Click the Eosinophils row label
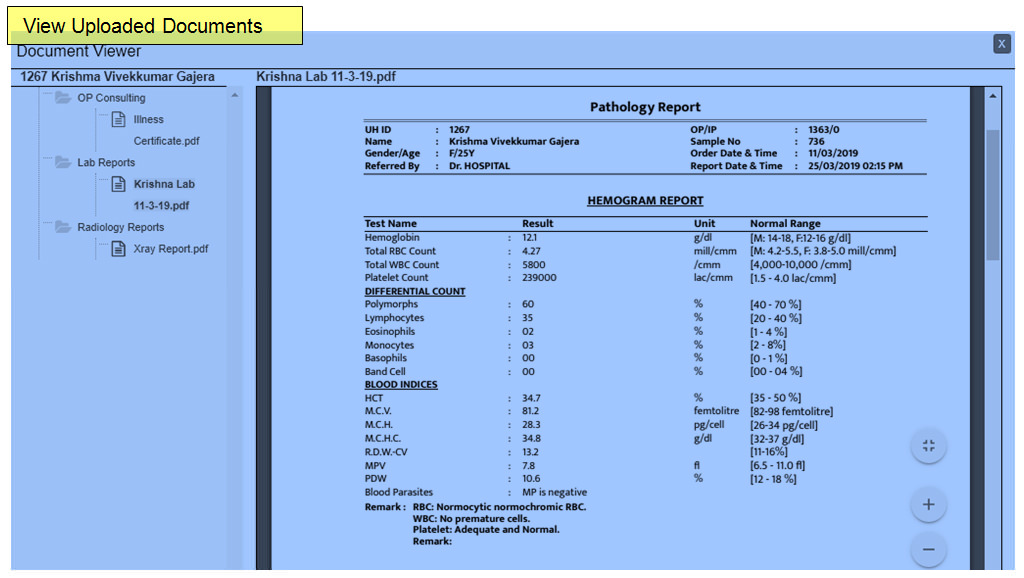Screen dimensions: 1024x578 (x=390, y=332)
